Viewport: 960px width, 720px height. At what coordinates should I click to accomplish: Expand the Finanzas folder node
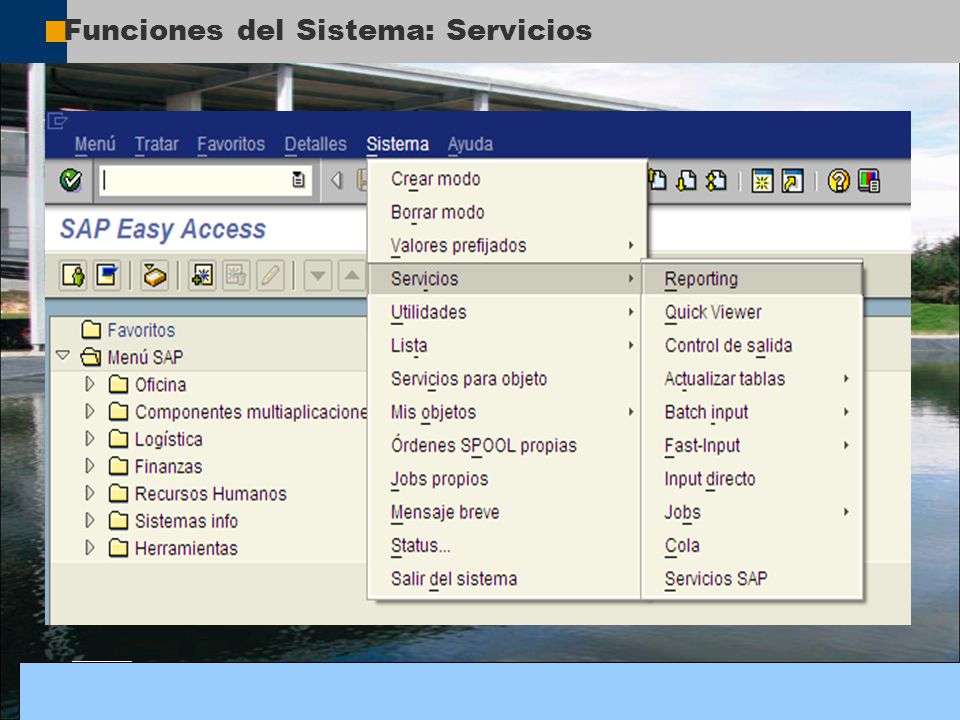pyautogui.click(x=90, y=466)
